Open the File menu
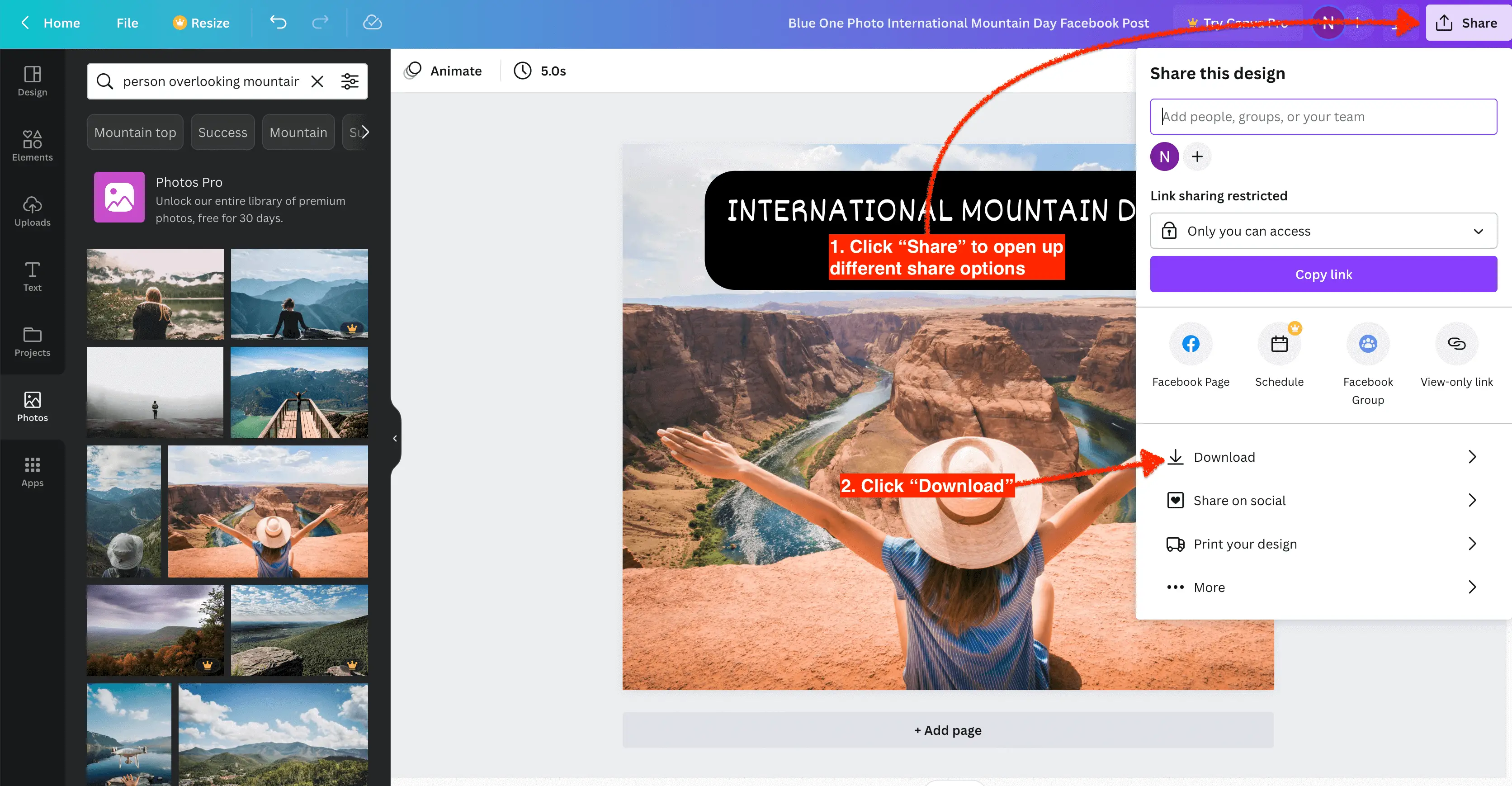Screen dimensions: 1512x786 pos(127,22)
